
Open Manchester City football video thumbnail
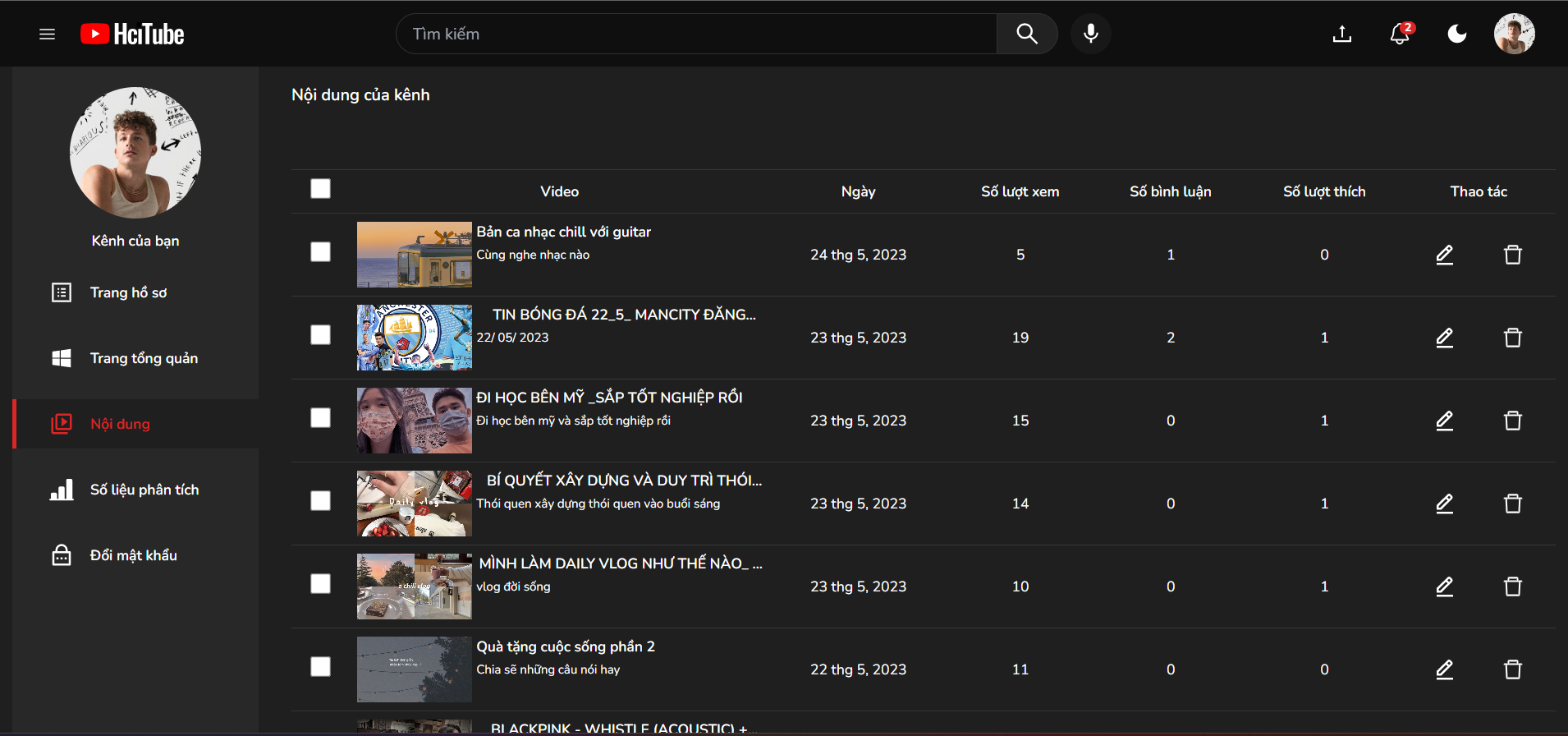coord(415,338)
